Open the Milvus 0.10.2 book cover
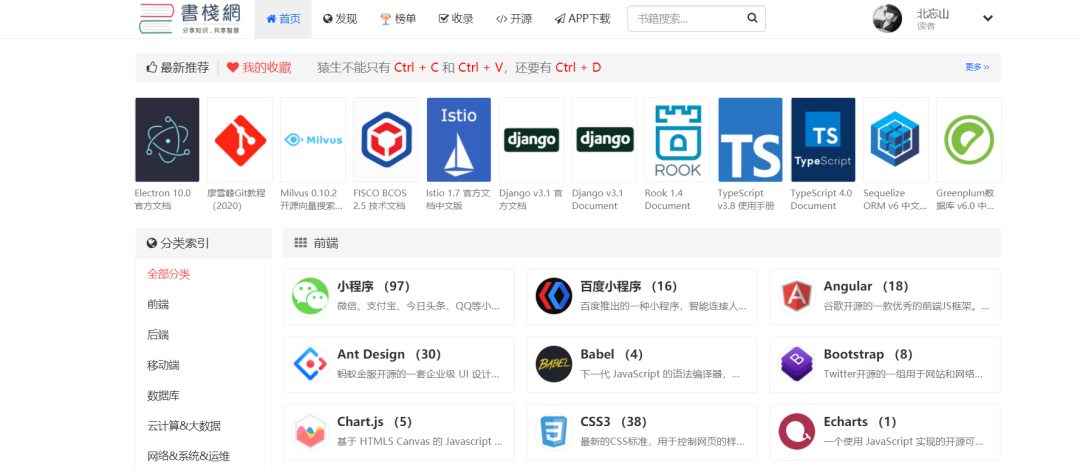The image size is (1080, 471). (313, 140)
